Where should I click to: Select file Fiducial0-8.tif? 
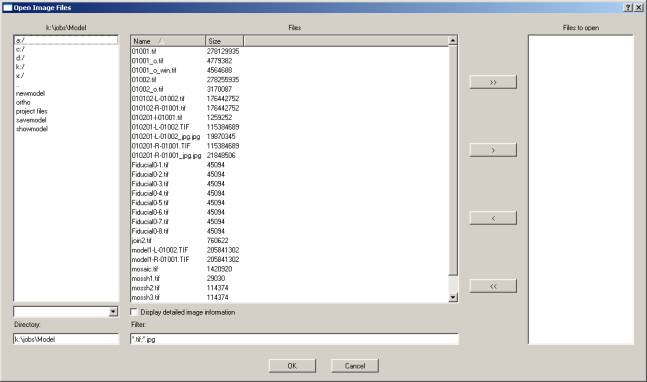(150, 231)
